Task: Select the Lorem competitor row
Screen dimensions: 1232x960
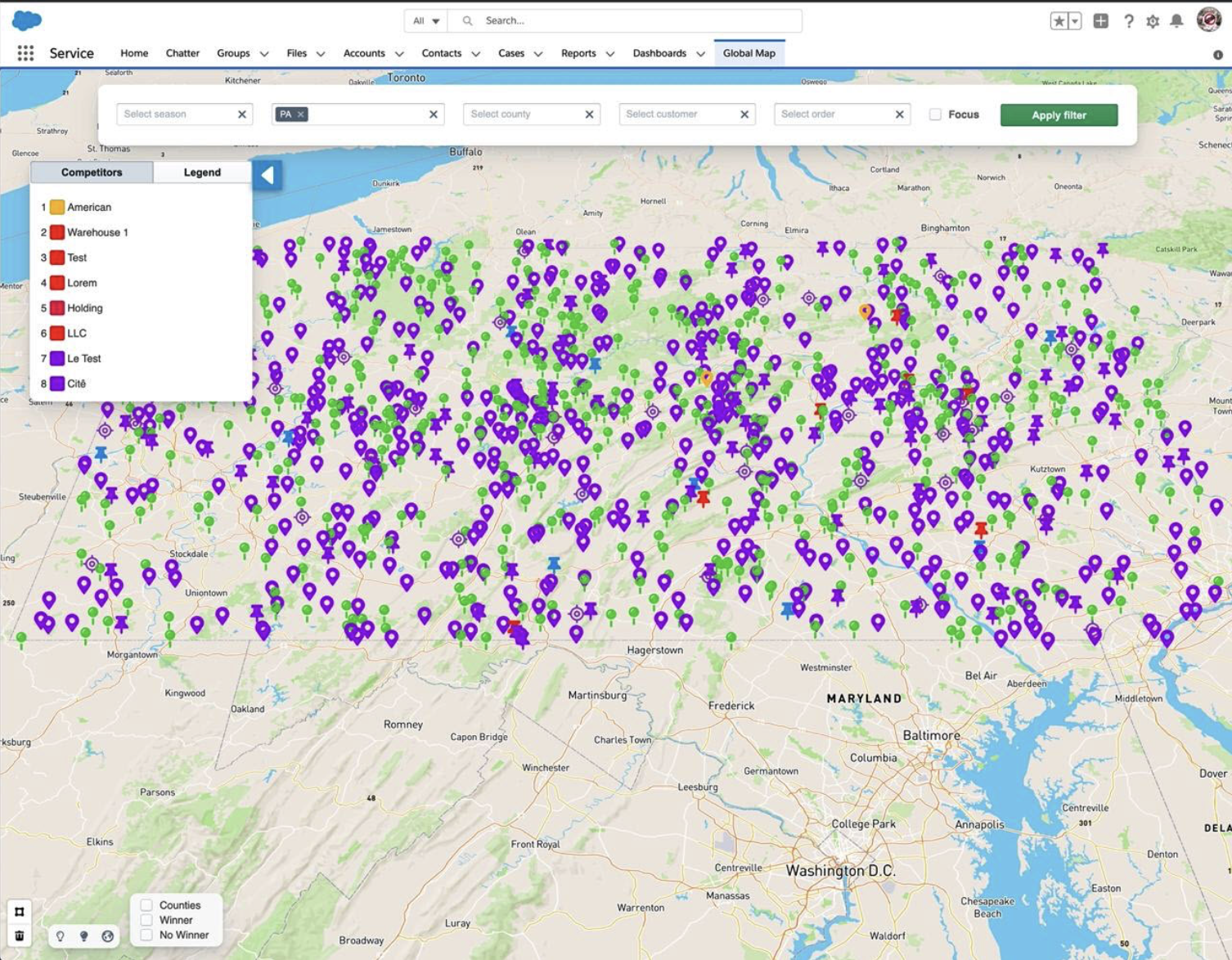Action: [x=141, y=283]
